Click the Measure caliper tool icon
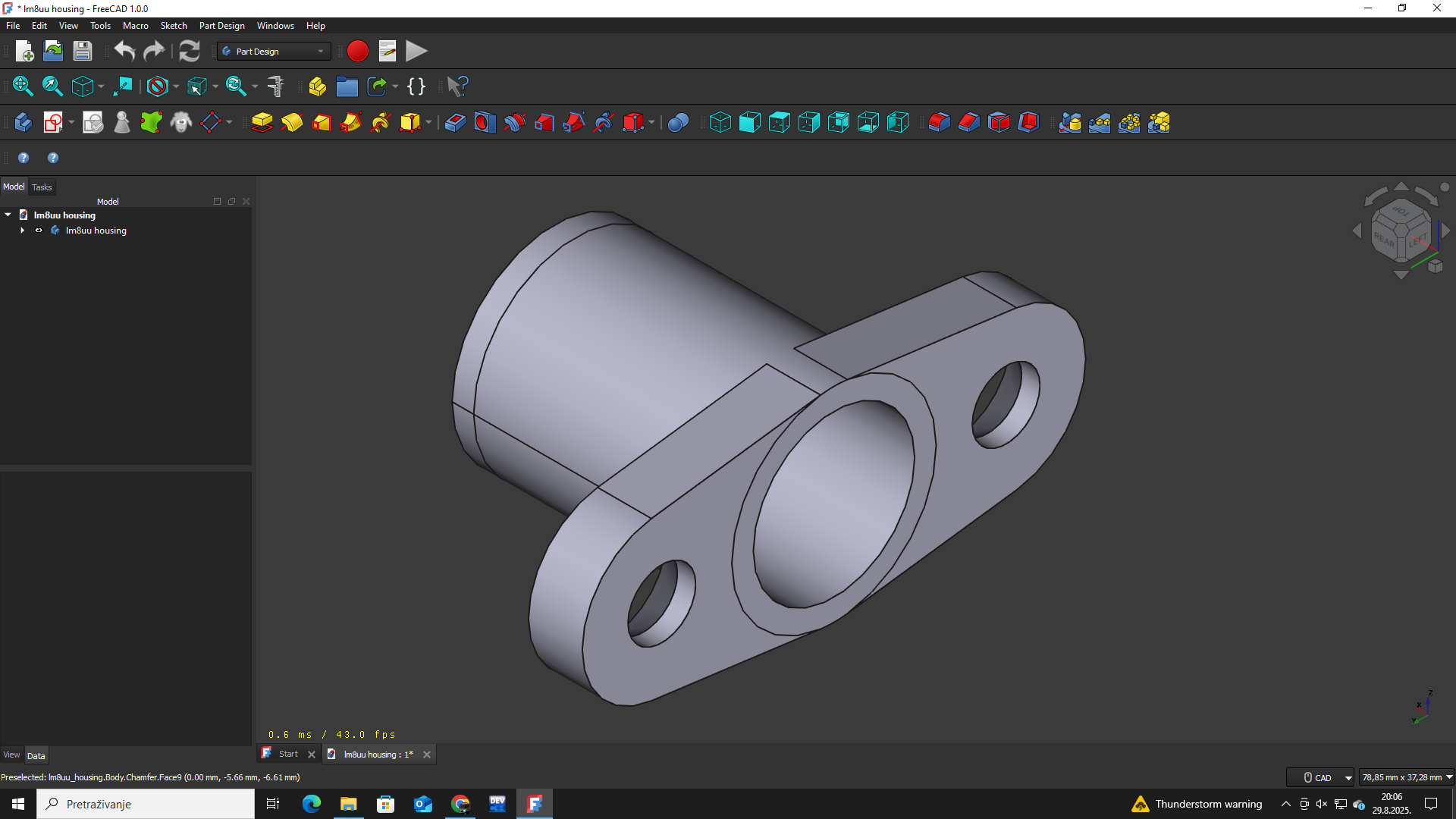 point(275,86)
